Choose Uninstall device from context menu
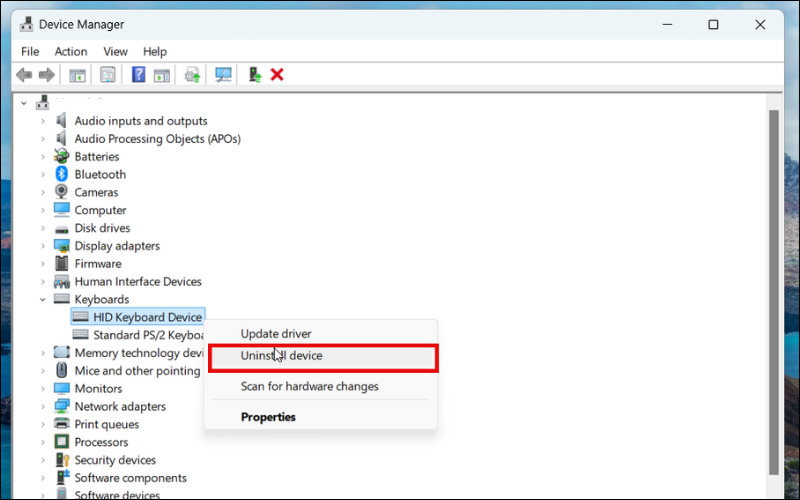 tap(322, 356)
